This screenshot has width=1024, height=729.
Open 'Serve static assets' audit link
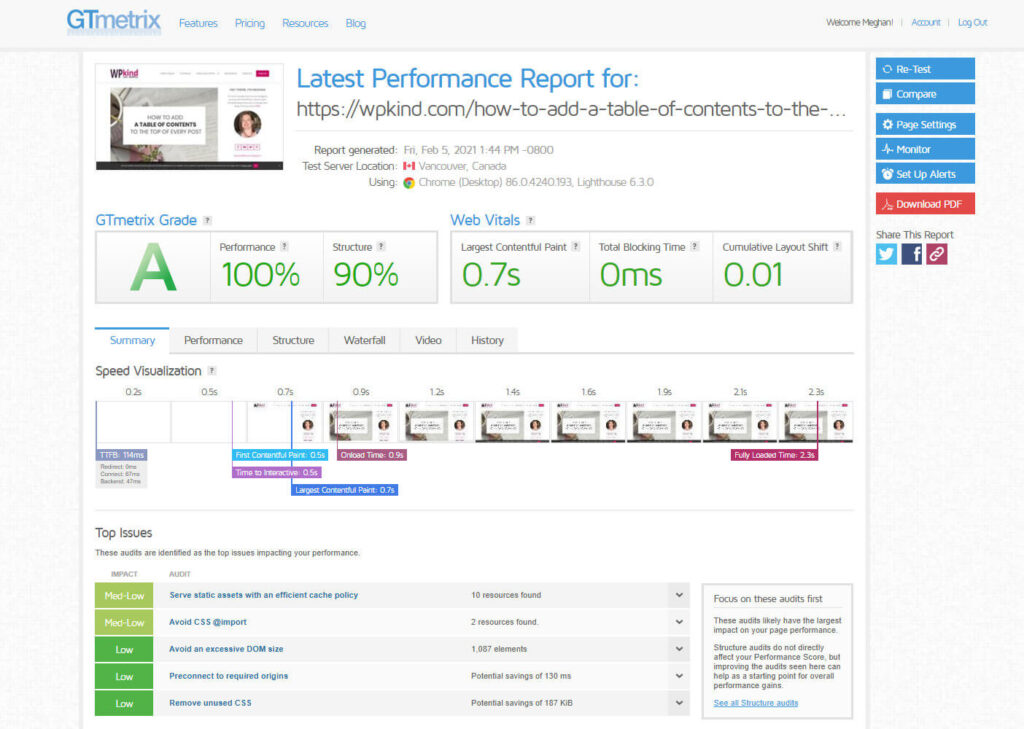(x=264, y=595)
